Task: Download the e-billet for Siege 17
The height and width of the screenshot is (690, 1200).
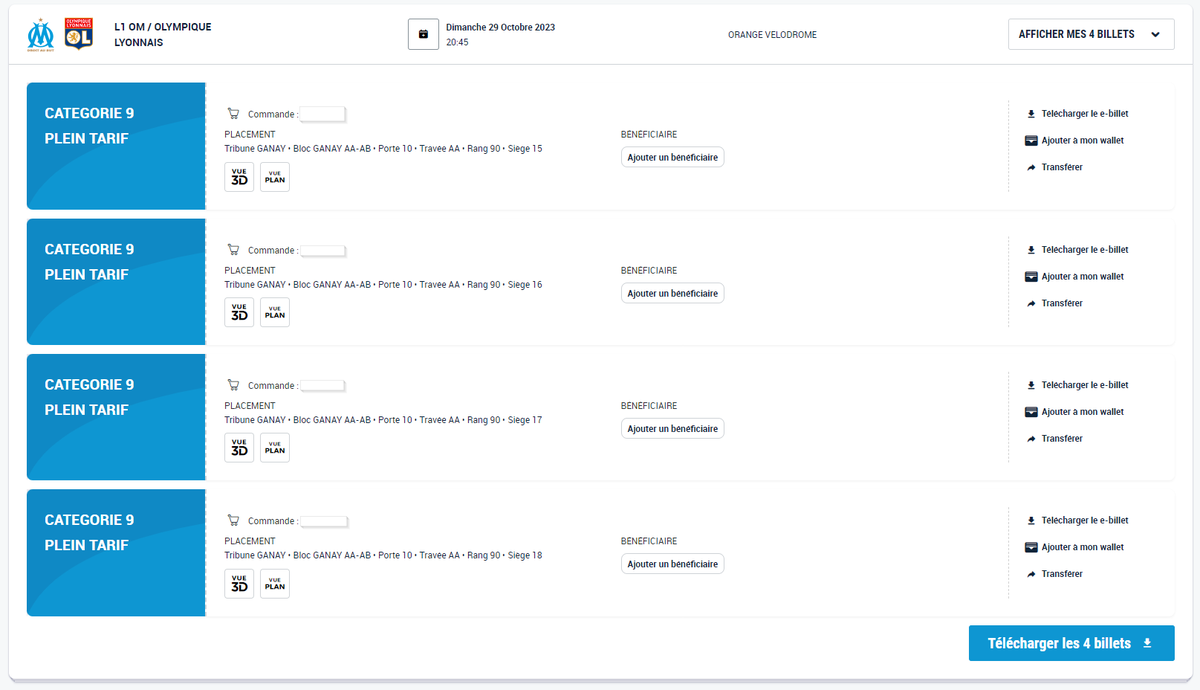Action: point(1077,385)
